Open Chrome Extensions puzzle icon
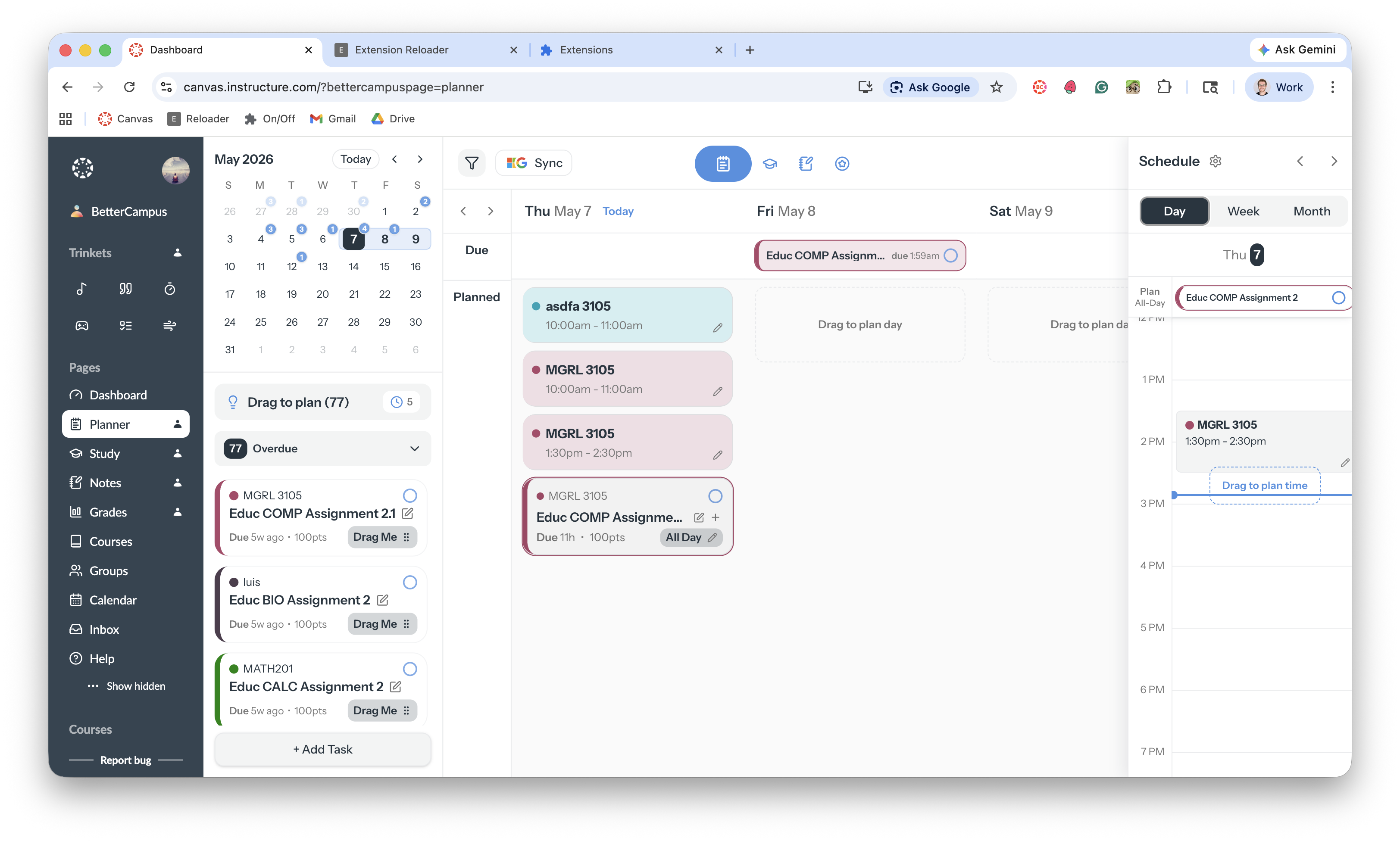The image size is (1400, 841). pos(1164,87)
